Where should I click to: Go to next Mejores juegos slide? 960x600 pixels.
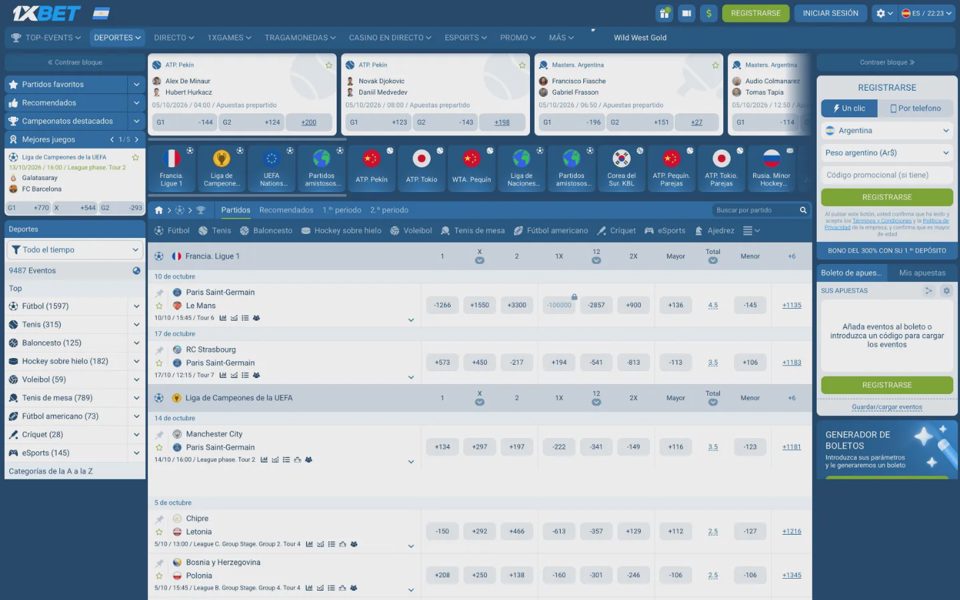137,140
